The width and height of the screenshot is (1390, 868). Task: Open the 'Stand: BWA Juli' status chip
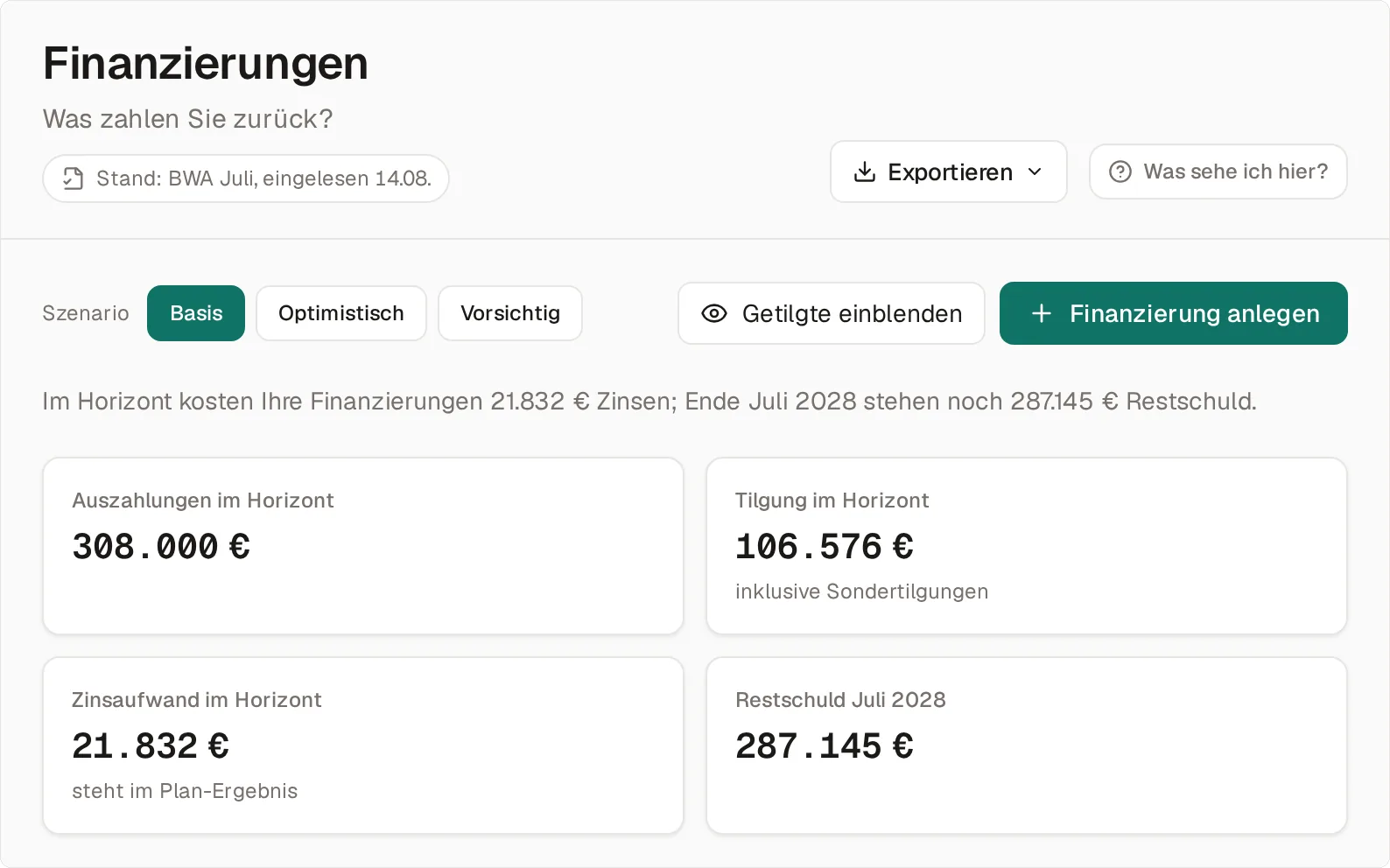pos(246,178)
